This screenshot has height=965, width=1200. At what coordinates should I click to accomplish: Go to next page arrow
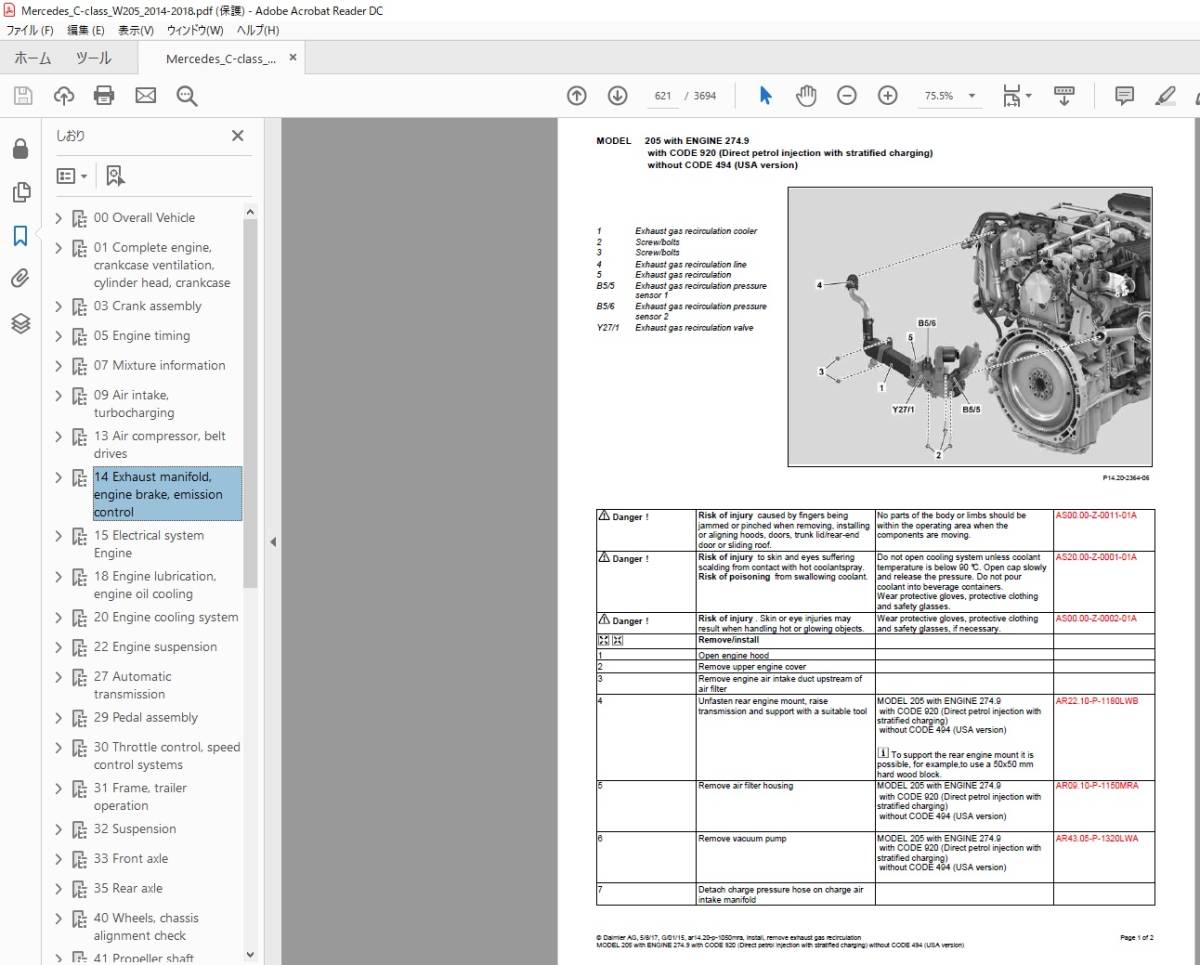pyautogui.click(x=617, y=95)
